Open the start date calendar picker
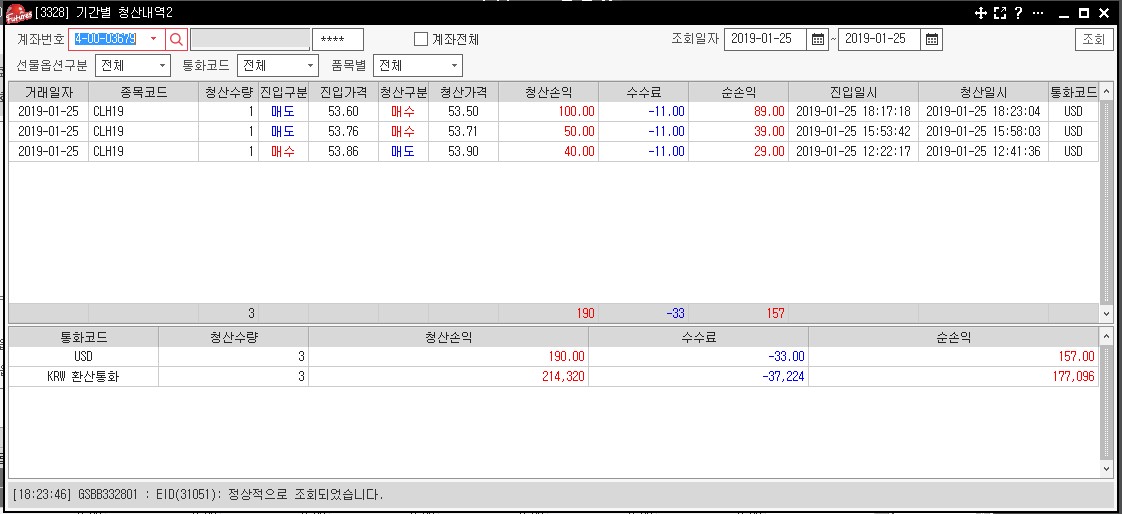 [x=818, y=39]
